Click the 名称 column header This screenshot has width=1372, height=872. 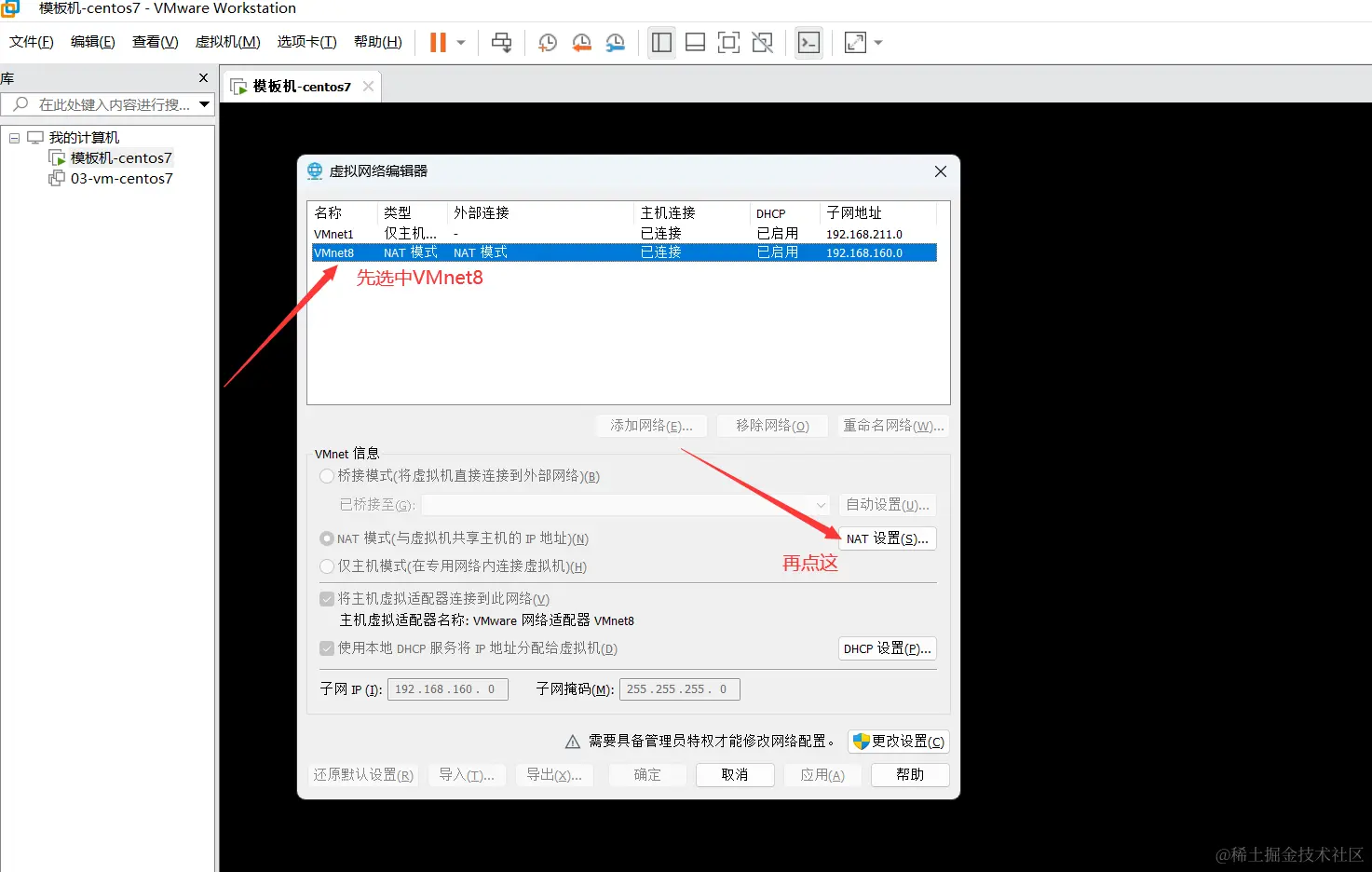[x=328, y=213]
